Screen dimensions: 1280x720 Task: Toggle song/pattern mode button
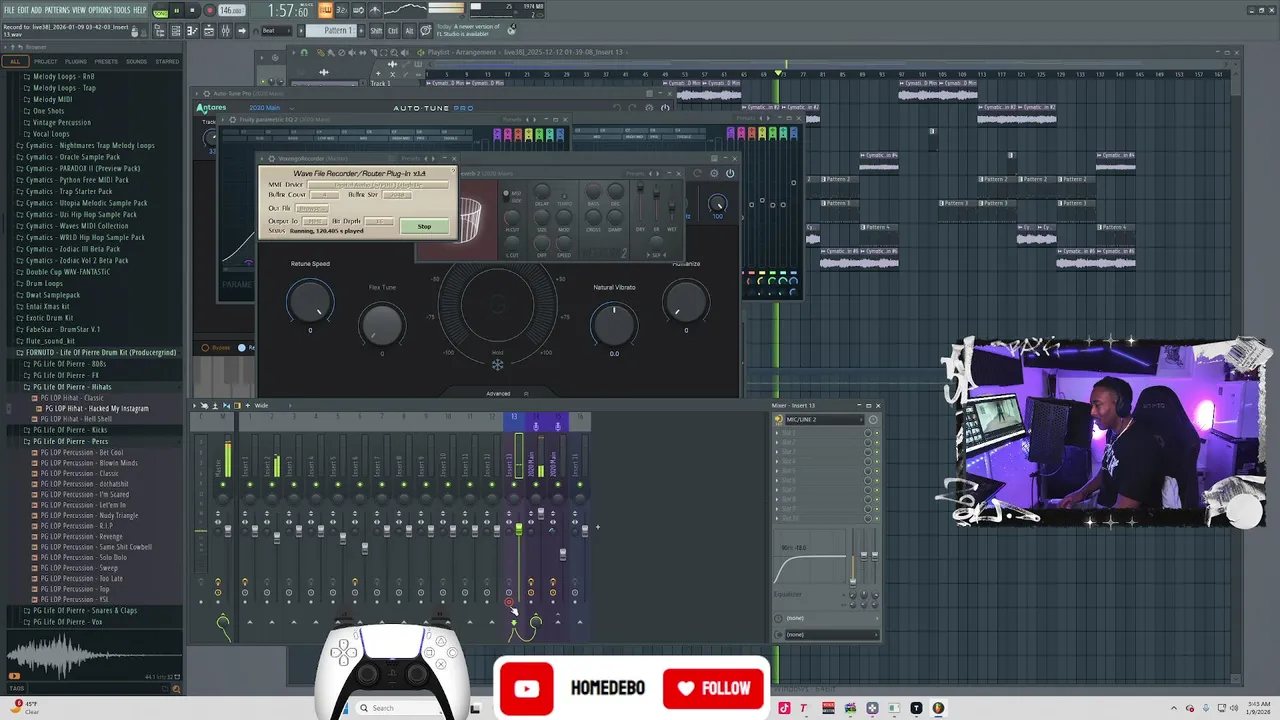[160, 11]
